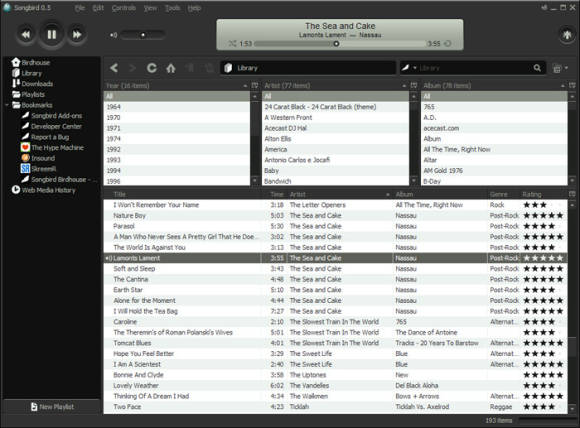Open the media view dropdown button
580x428 pixels.
click(560, 68)
